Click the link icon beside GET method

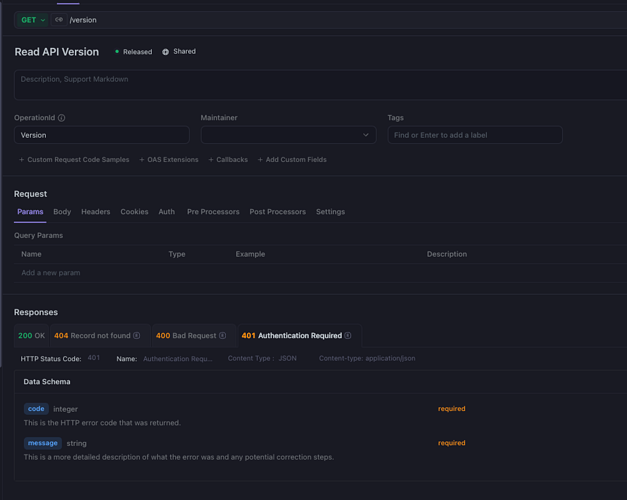pos(59,20)
